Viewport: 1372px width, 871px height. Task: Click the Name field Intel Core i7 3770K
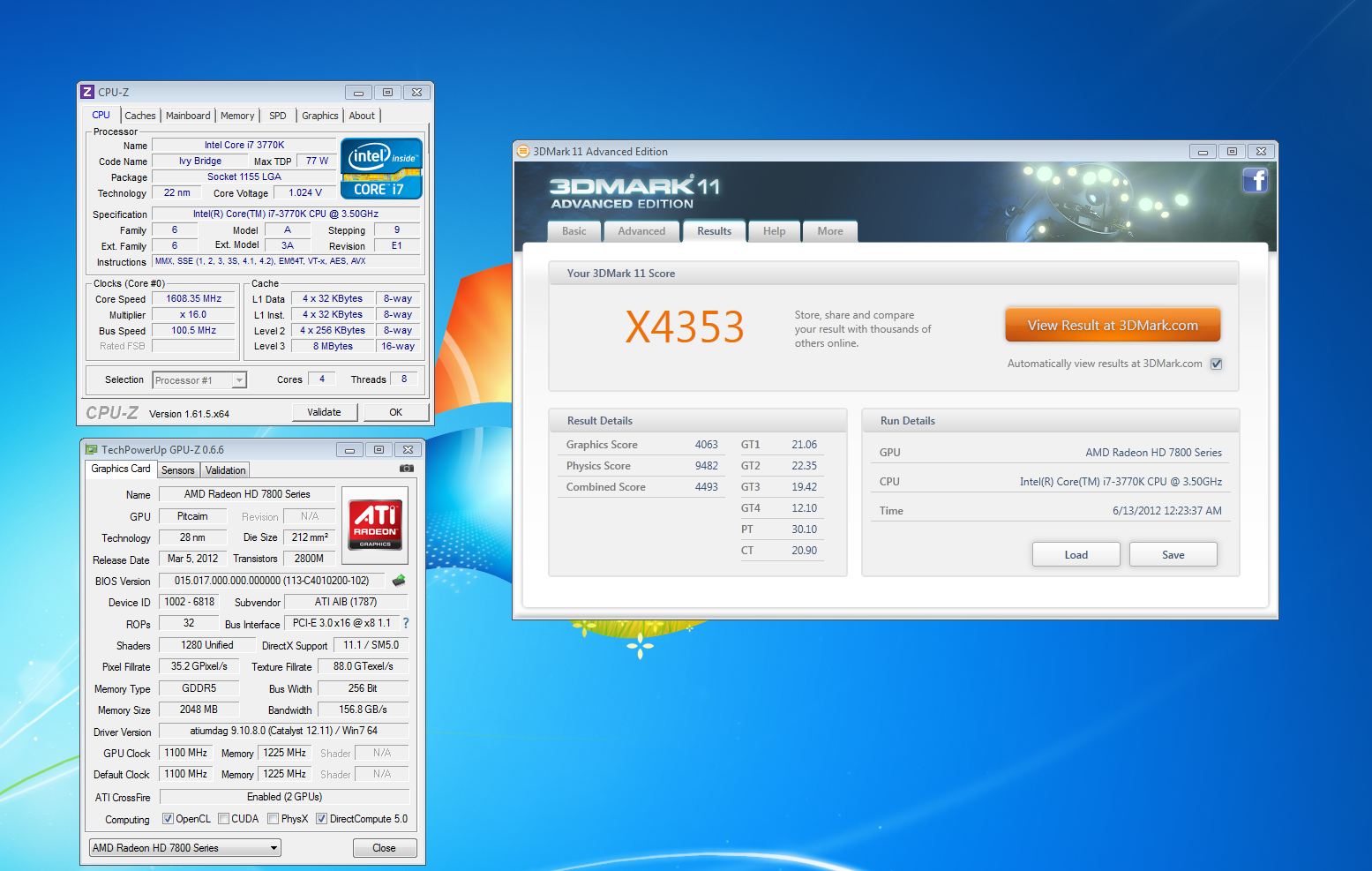pyautogui.click(x=244, y=145)
